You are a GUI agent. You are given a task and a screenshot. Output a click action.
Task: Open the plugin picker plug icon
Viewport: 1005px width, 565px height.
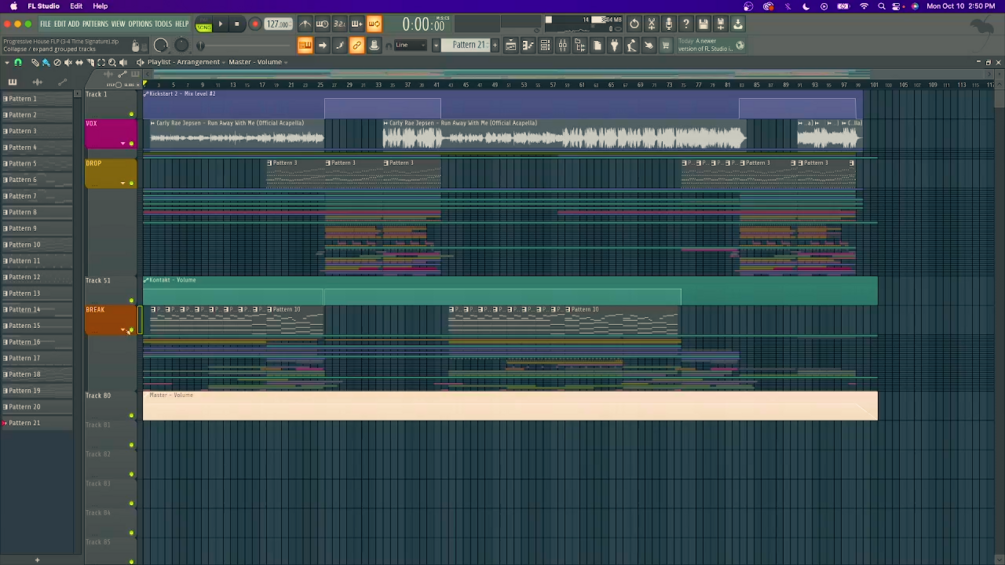615,45
